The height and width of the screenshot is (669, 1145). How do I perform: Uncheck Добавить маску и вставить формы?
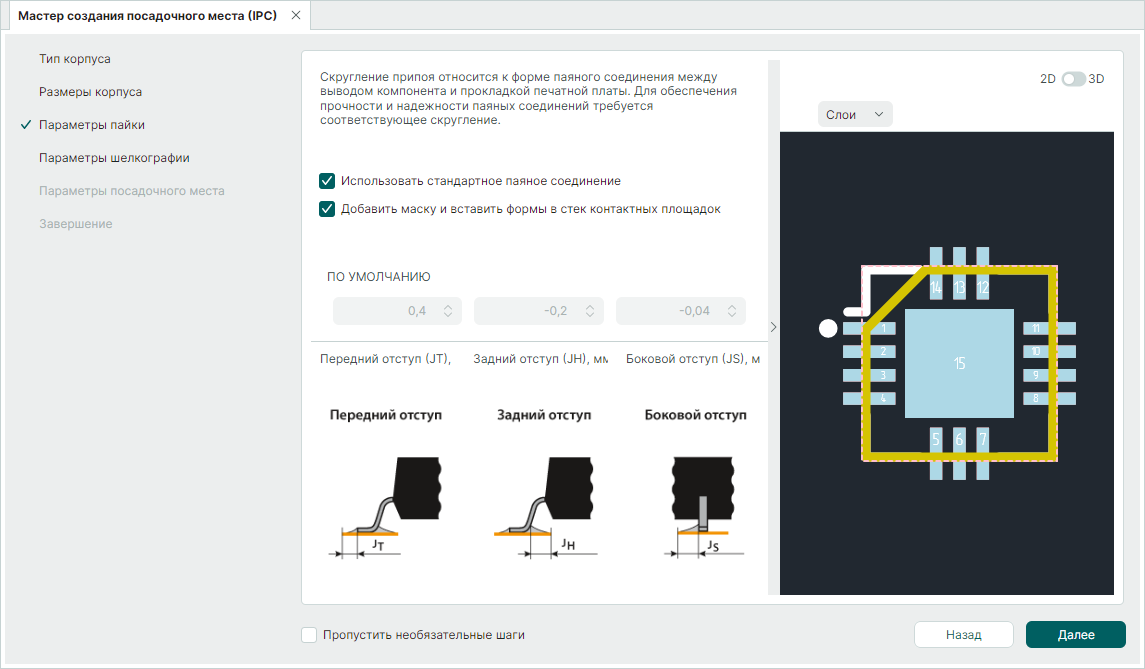point(326,209)
